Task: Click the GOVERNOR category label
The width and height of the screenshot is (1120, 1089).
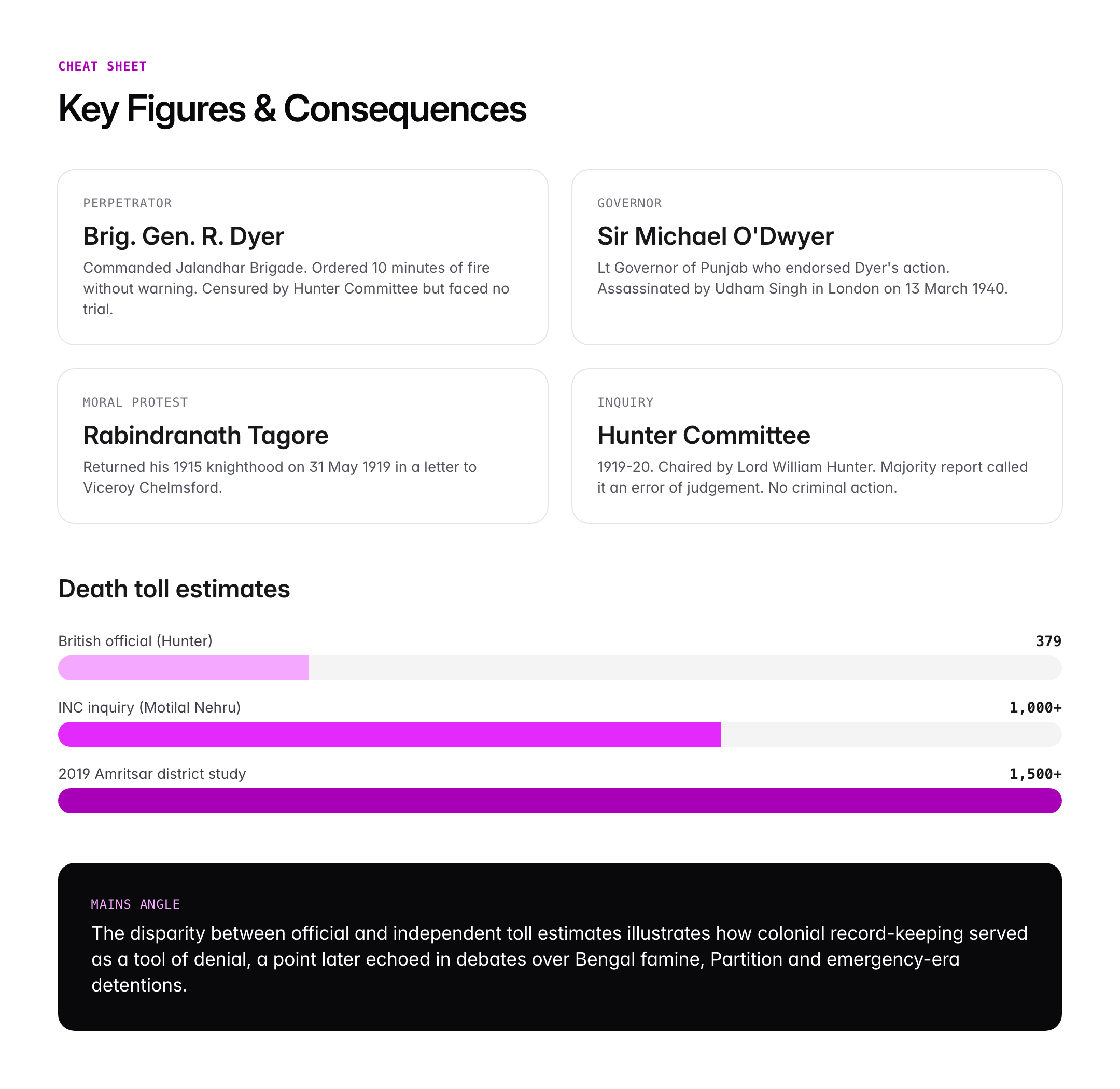Action: click(629, 203)
